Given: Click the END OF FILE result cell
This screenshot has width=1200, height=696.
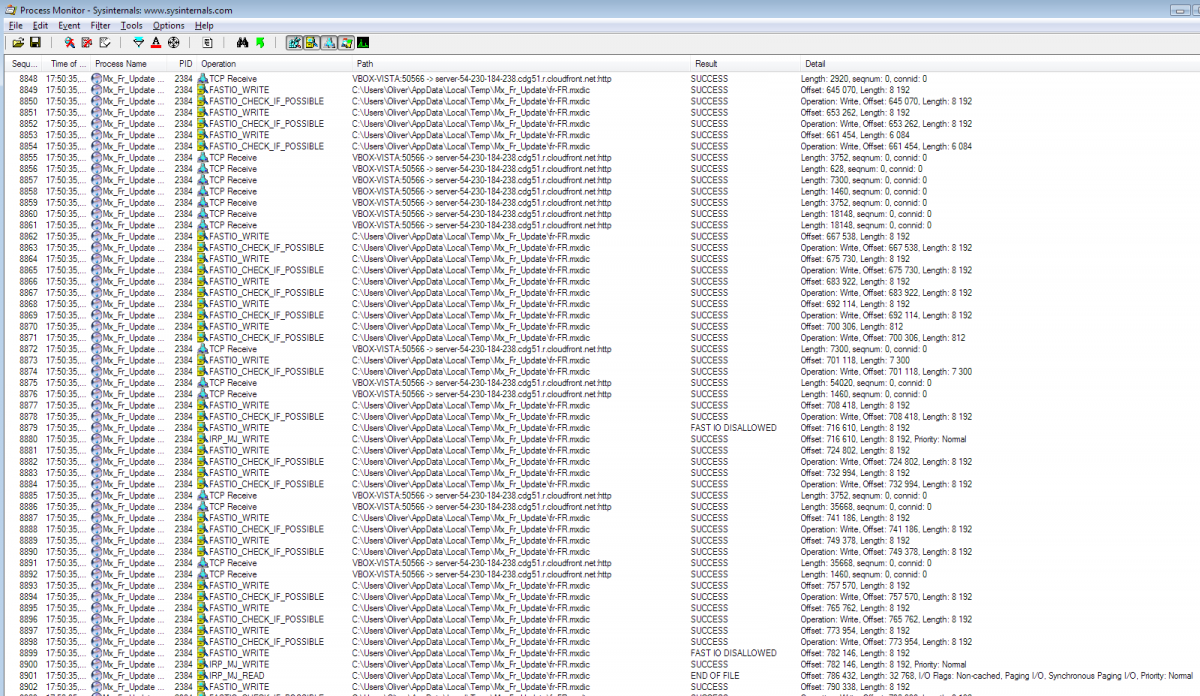Looking at the screenshot, I should coord(716,676).
